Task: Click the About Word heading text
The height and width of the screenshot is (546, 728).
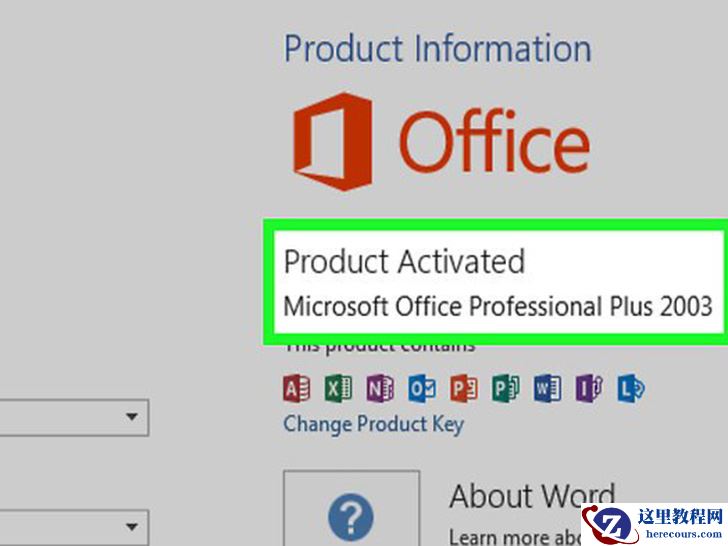Action: click(x=532, y=496)
